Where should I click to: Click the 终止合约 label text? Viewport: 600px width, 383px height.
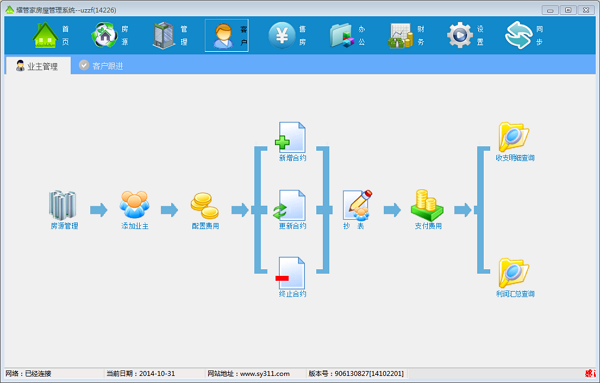pyautogui.click(x=292, y=294)
